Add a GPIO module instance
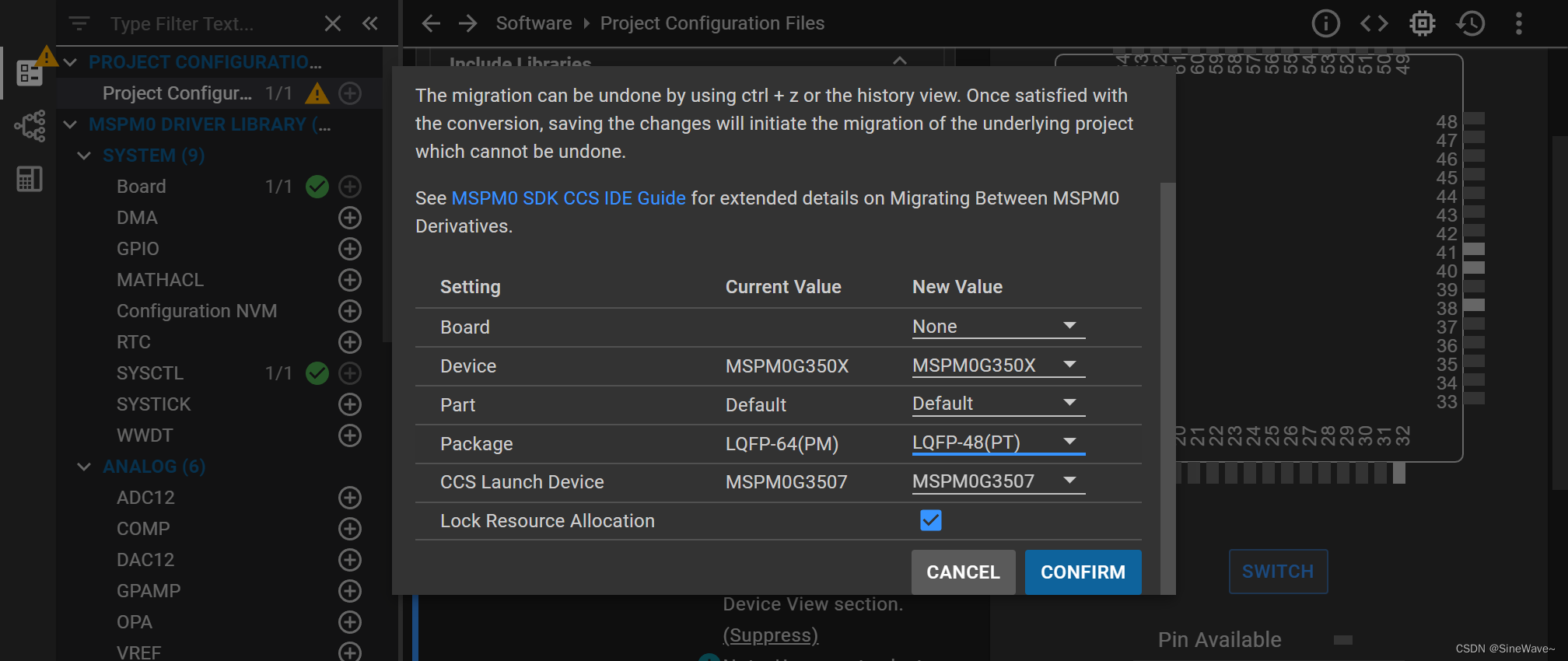 pyautogui.click(x=350, y=249)
